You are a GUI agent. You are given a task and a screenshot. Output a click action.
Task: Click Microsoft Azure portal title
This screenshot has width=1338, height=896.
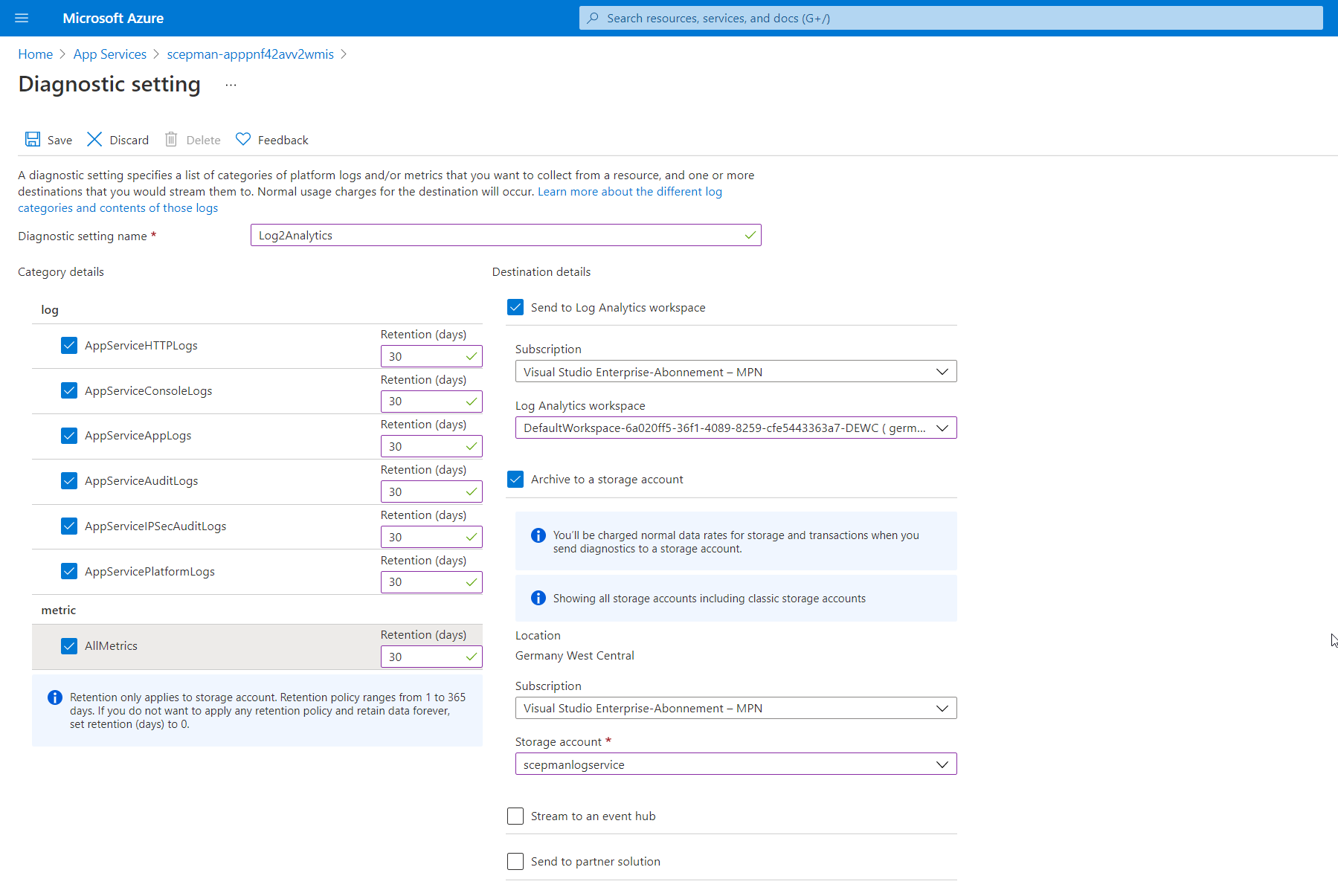pos(113,18)
